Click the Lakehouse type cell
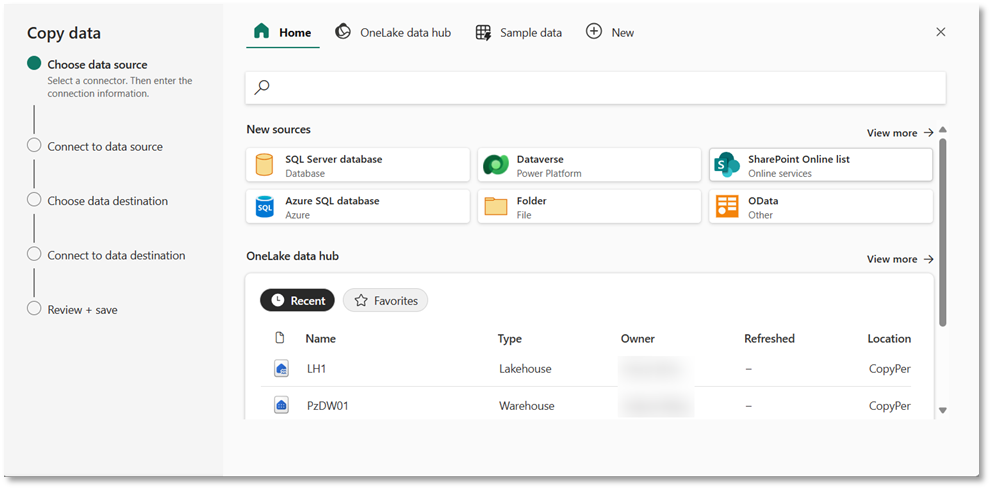The image size is (992, 490). tap(525, 369)
